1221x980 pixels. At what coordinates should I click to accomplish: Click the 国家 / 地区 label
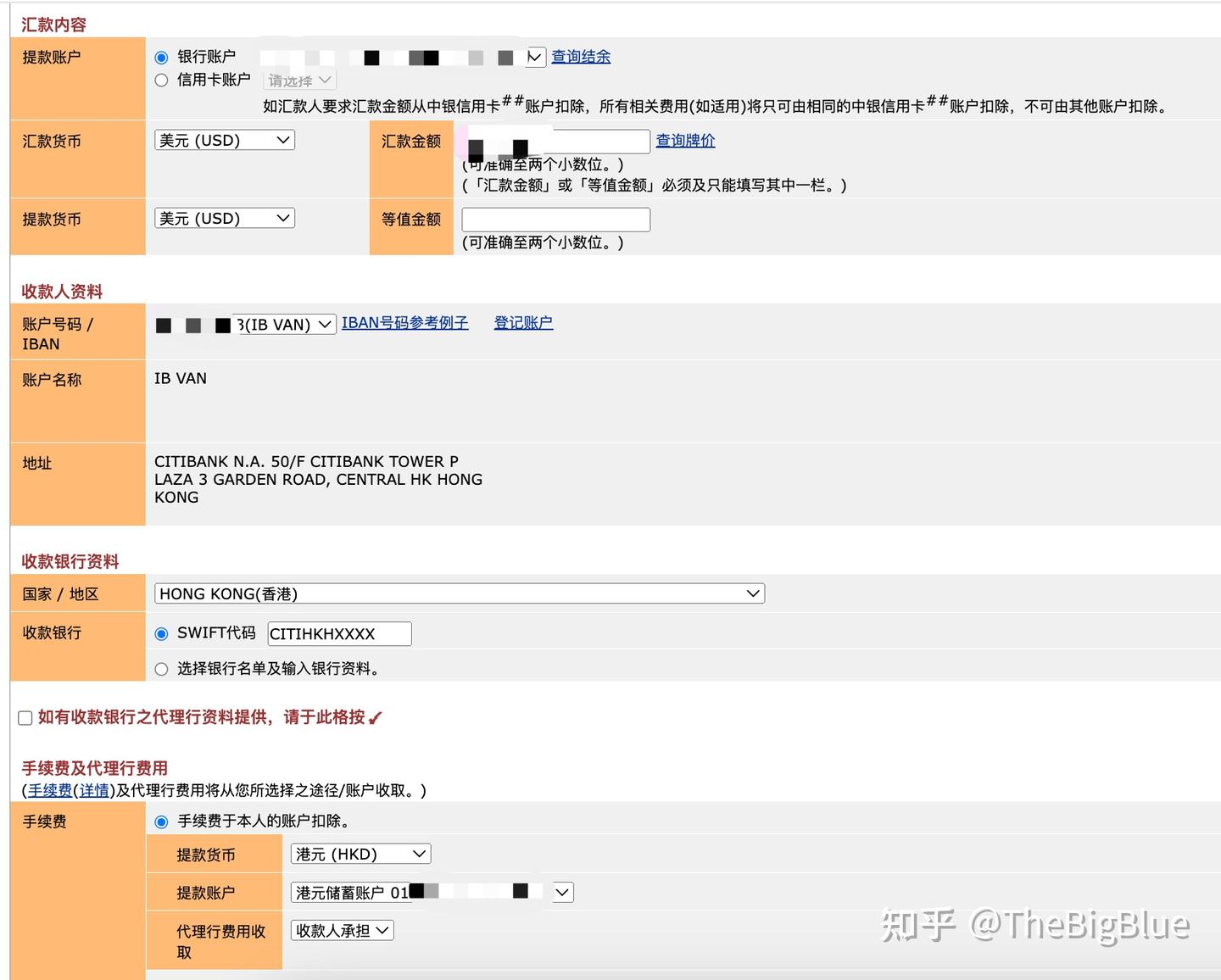60,594
